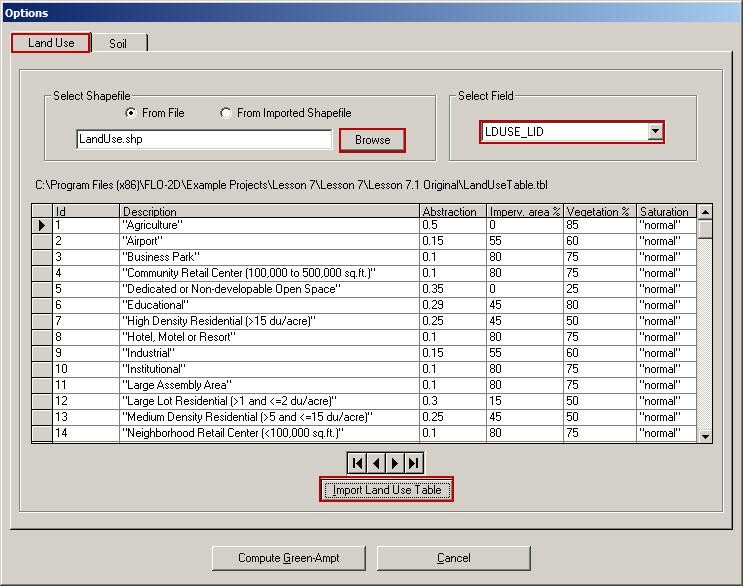Click Browse to pick a shapefile
The height and width of the screenshot is (586, 743).
[372, 140]
